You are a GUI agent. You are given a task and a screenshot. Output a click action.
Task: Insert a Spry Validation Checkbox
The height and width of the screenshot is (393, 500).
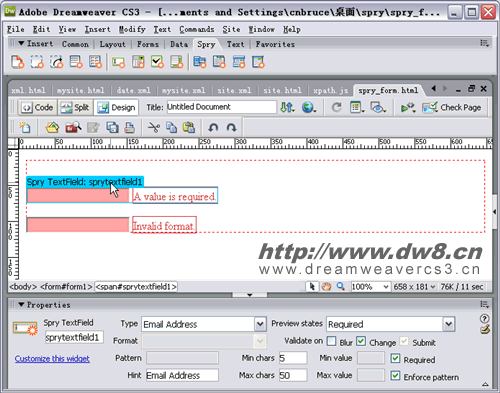(157, 62)
